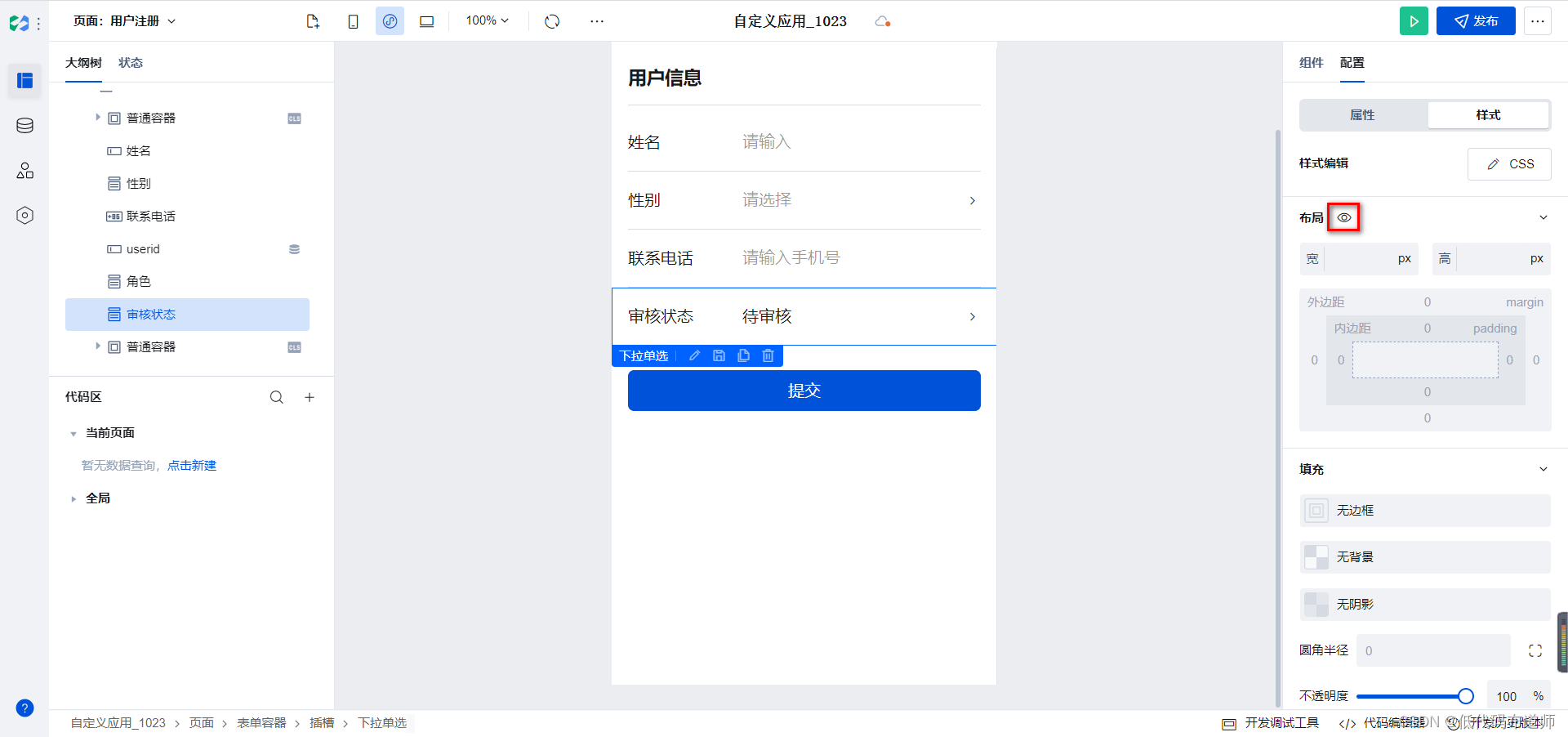
Task: Switch to the 属性 tab
Action: coord(1361,115)
